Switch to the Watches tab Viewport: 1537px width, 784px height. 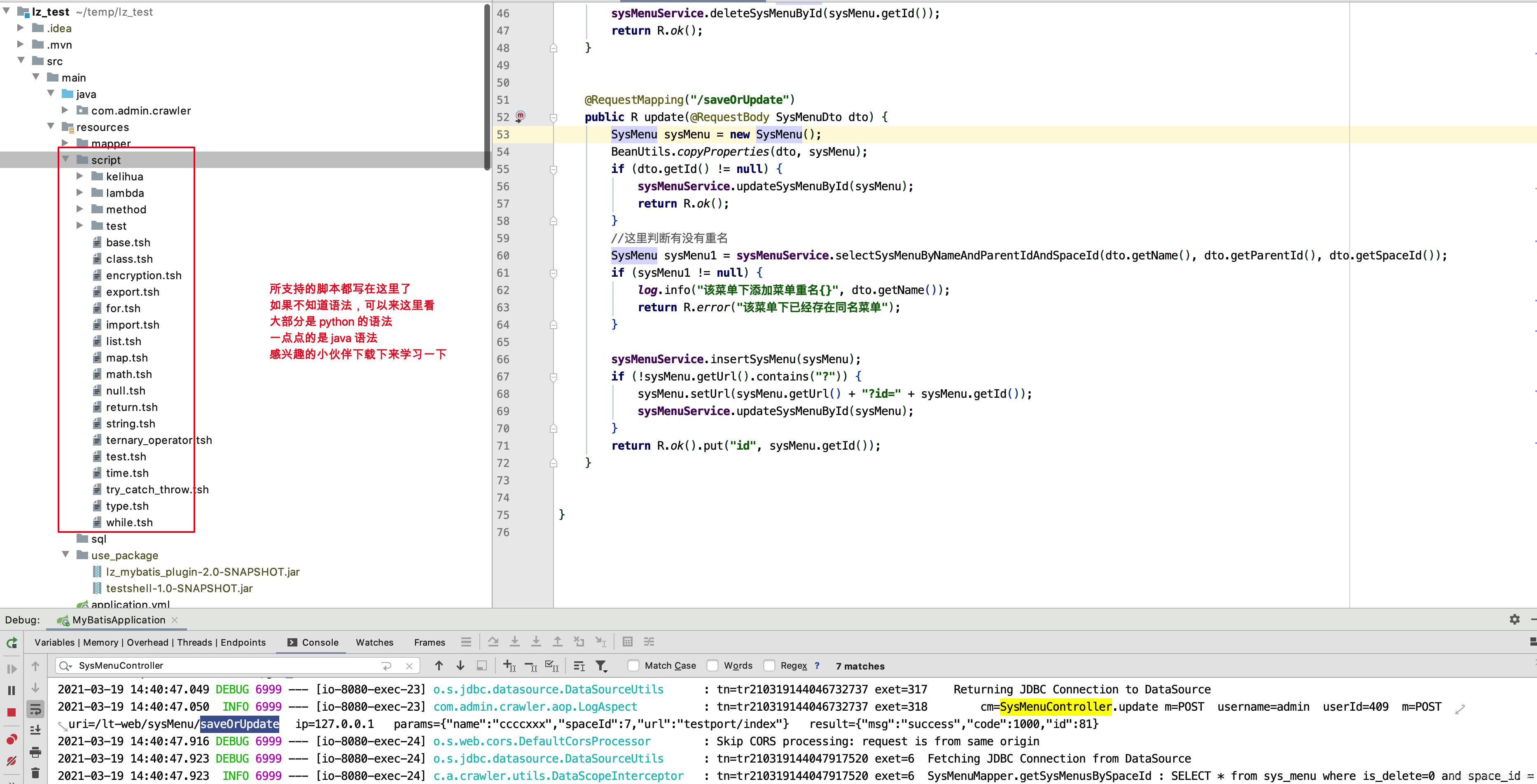tap(375, 642)
